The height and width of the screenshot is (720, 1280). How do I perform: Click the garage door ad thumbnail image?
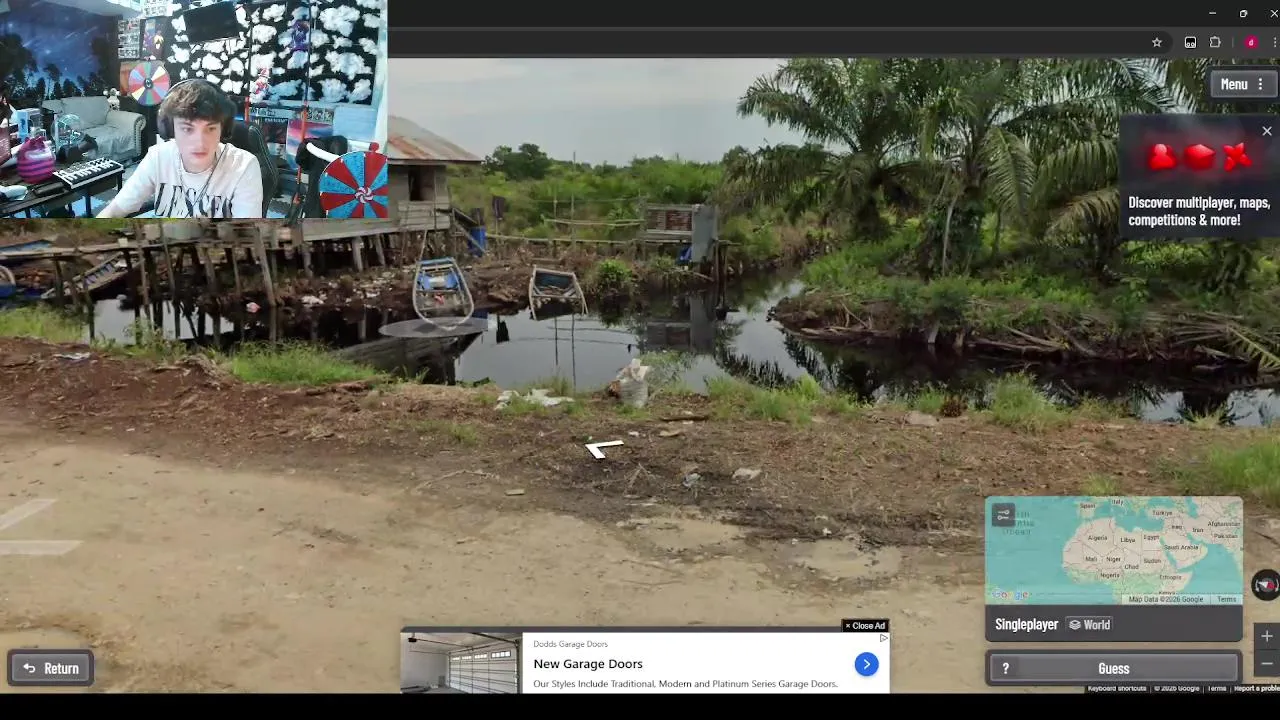(460, 664)
